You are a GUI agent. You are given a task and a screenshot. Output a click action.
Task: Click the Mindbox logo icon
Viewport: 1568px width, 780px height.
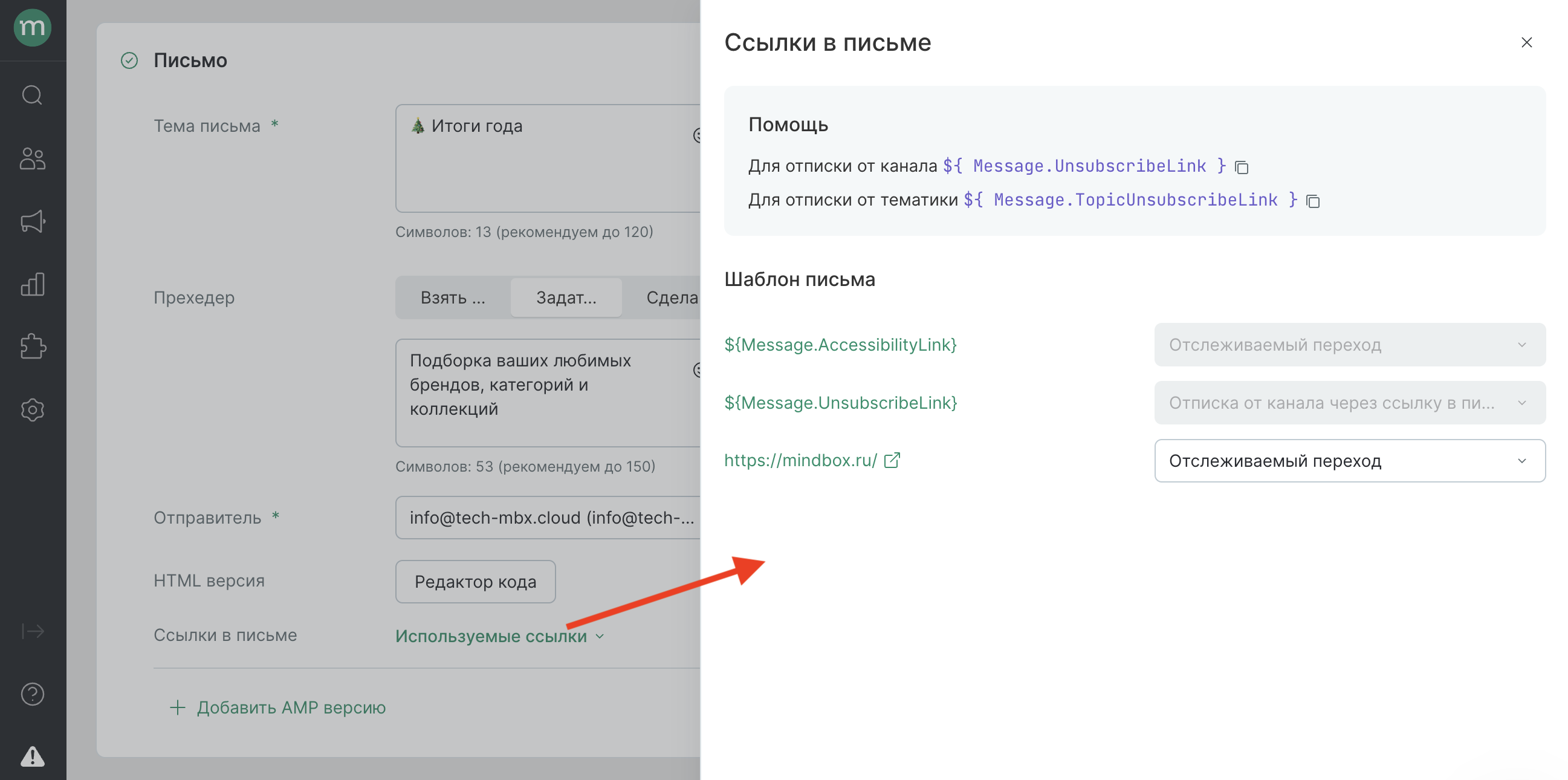[32, 27]
